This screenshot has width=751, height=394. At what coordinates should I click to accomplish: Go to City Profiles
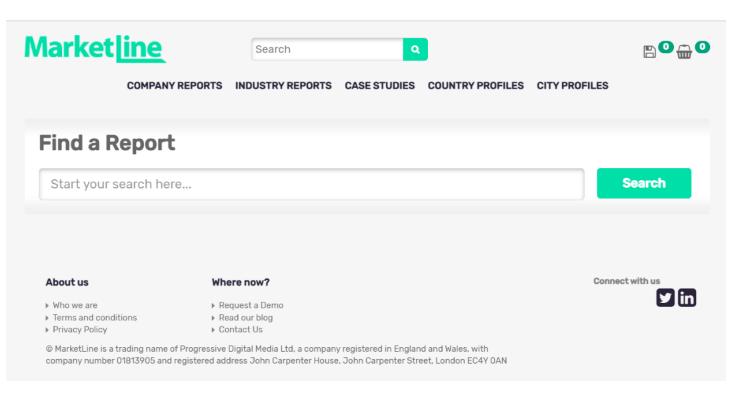click(572, 86)
